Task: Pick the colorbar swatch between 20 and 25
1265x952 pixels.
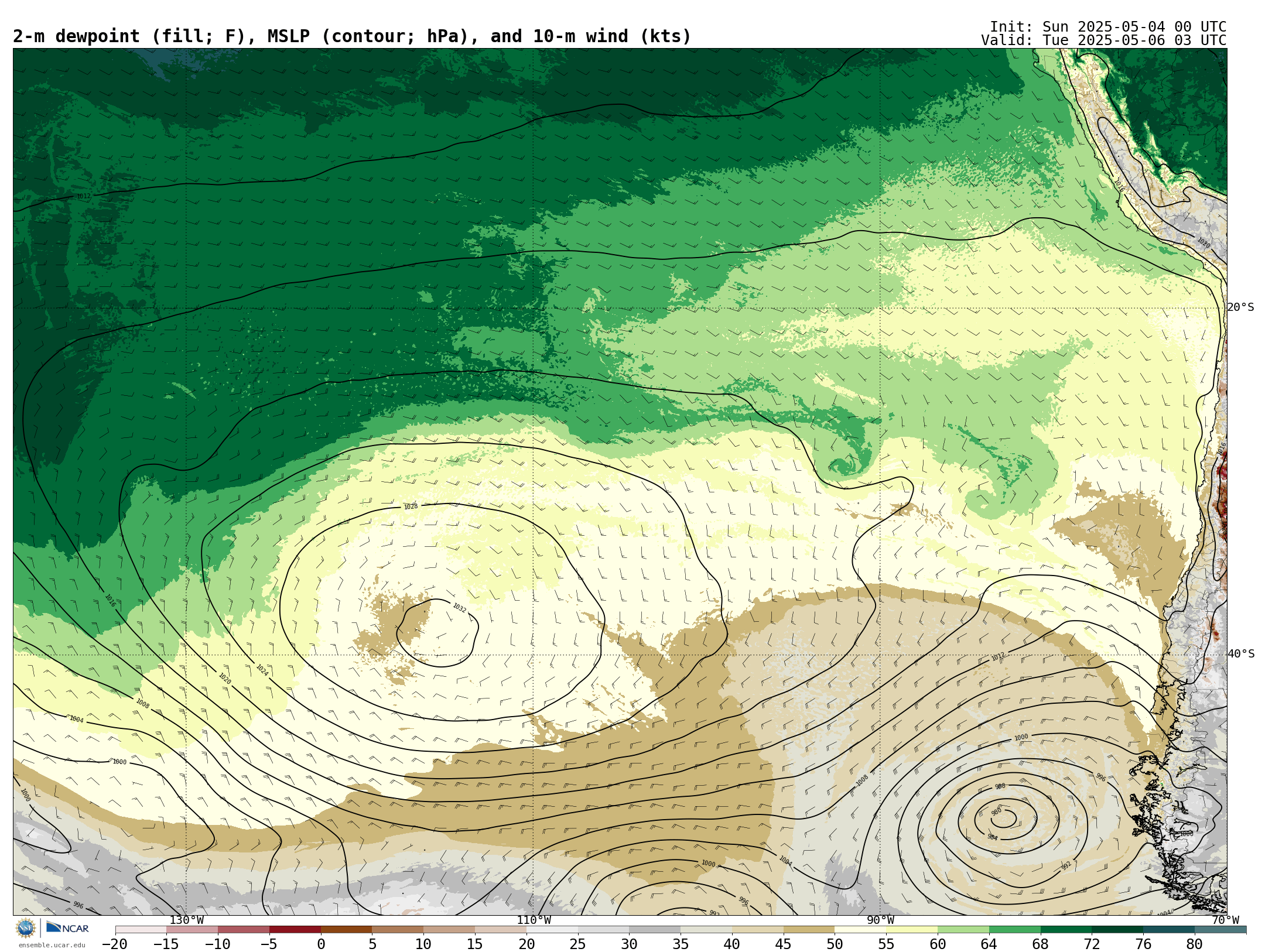Action: [x=552, y=930]
